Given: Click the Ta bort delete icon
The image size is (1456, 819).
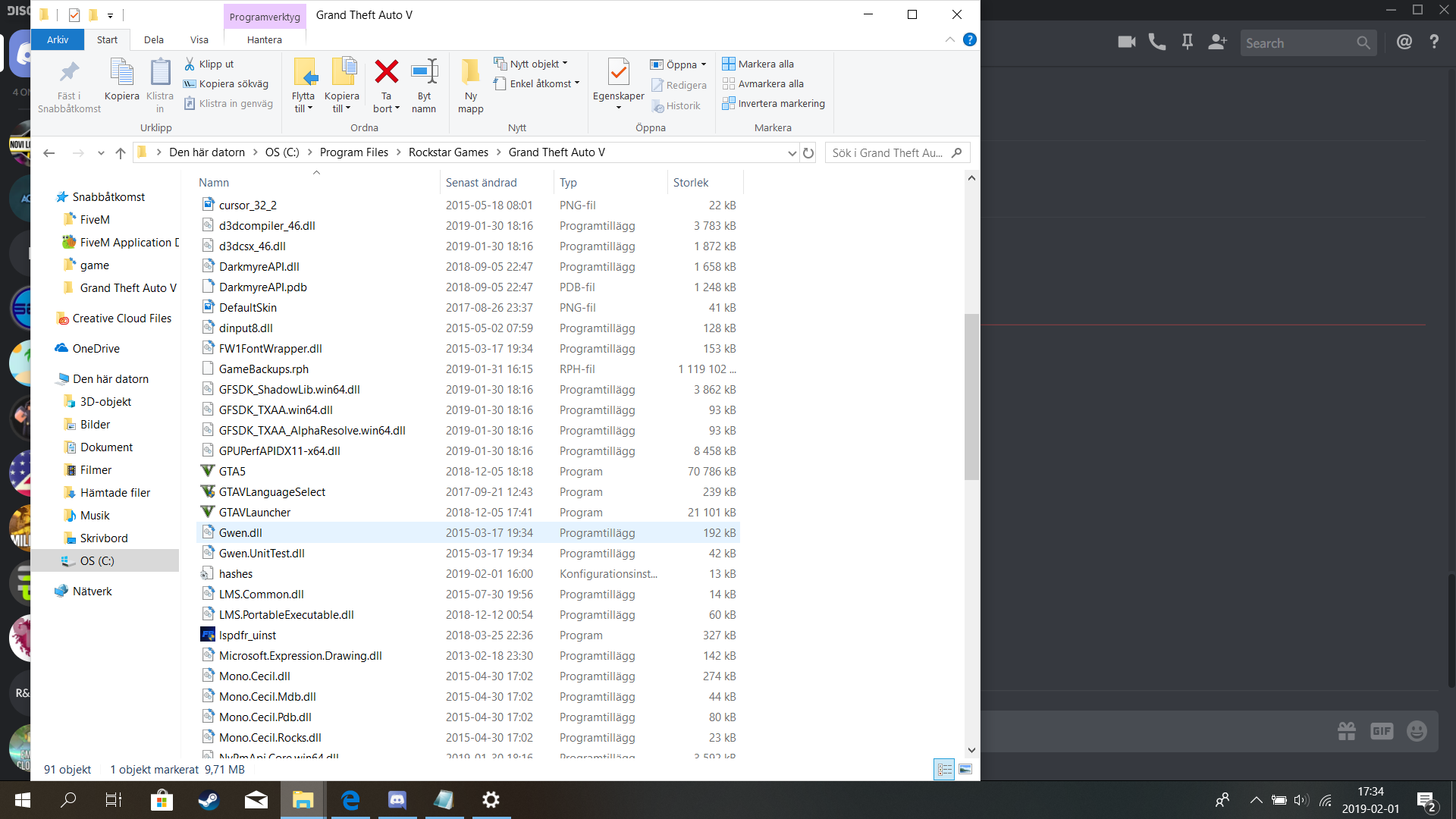Looking at the screenshot, I should coord(386,73).
